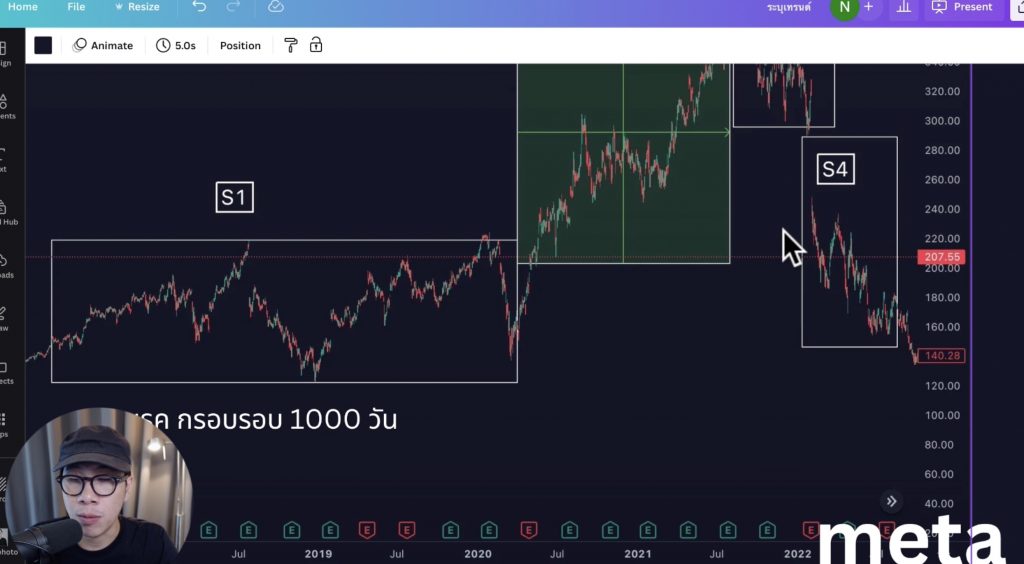
Task: Click the 2022 year axis label
Action: pos(797,554)
